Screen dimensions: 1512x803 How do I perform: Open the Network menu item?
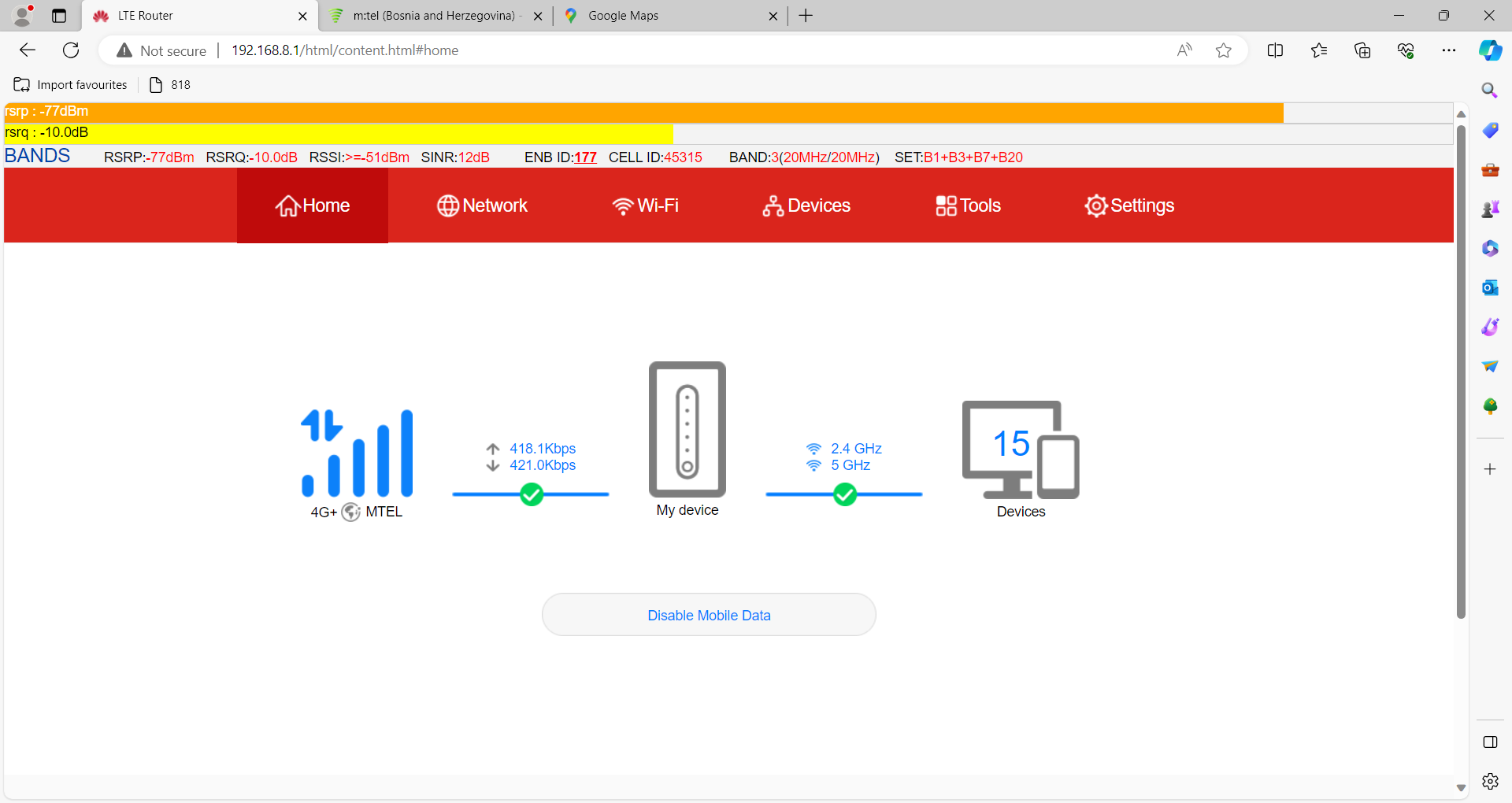coord(482,205)
